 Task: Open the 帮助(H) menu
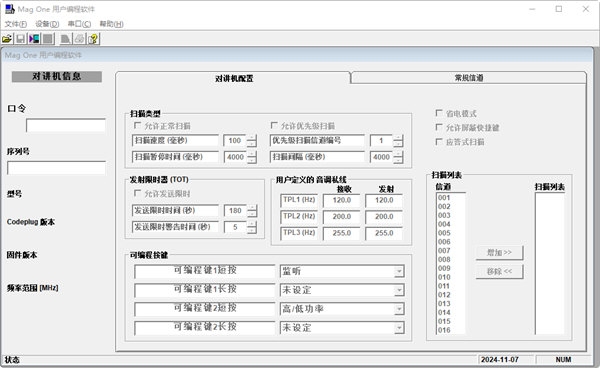tap(111, 24)
